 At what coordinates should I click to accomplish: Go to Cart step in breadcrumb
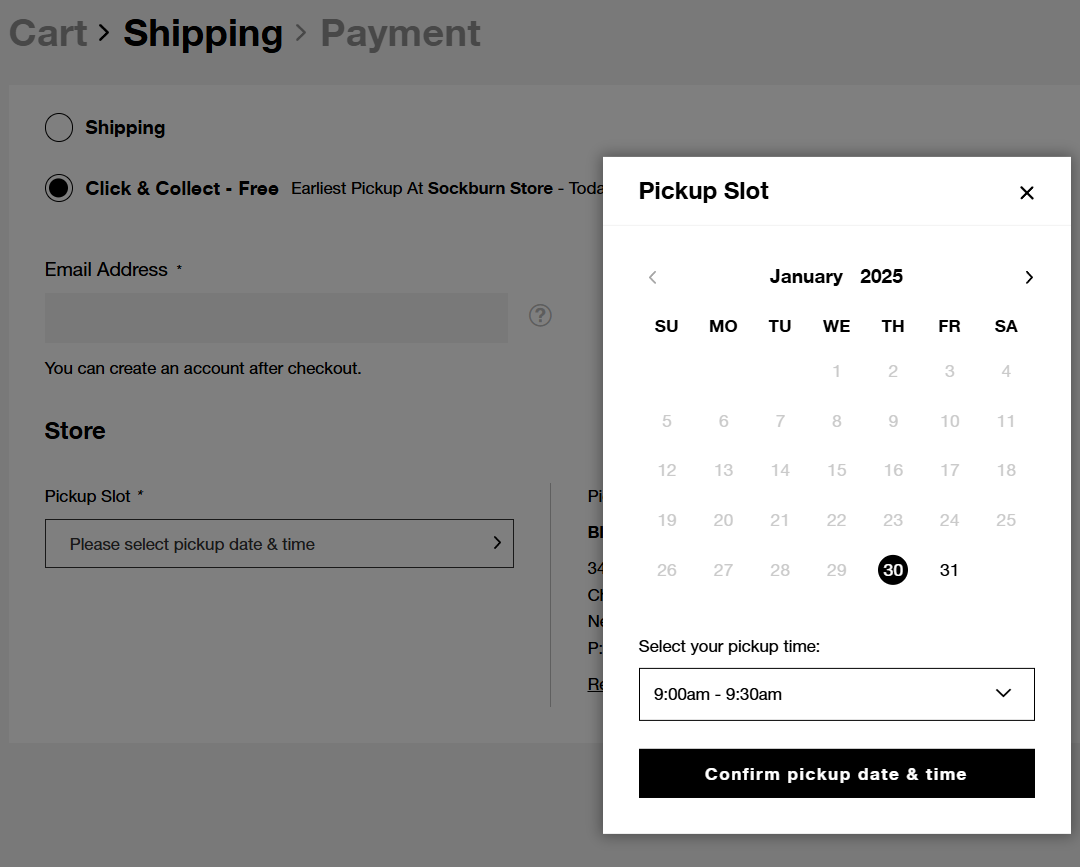48,33
